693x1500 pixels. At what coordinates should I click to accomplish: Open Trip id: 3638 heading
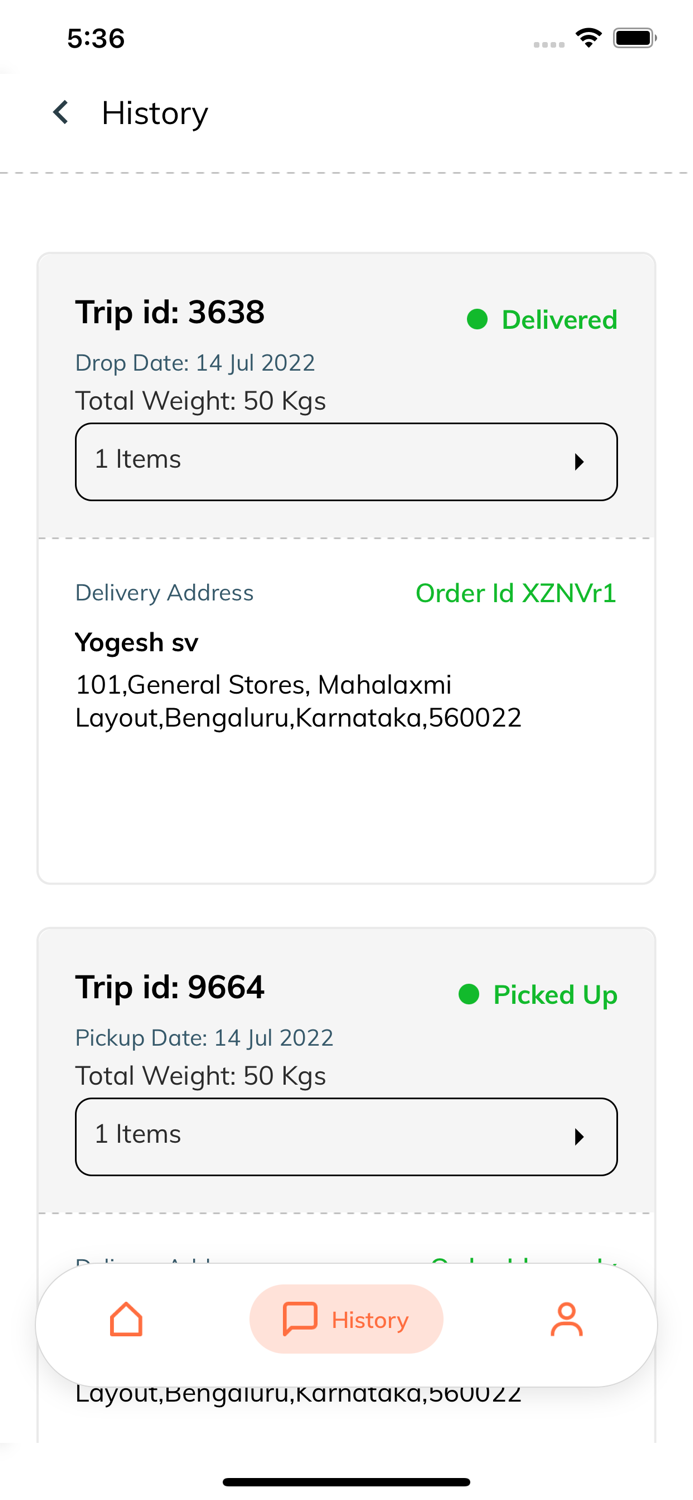pos(170,312)
